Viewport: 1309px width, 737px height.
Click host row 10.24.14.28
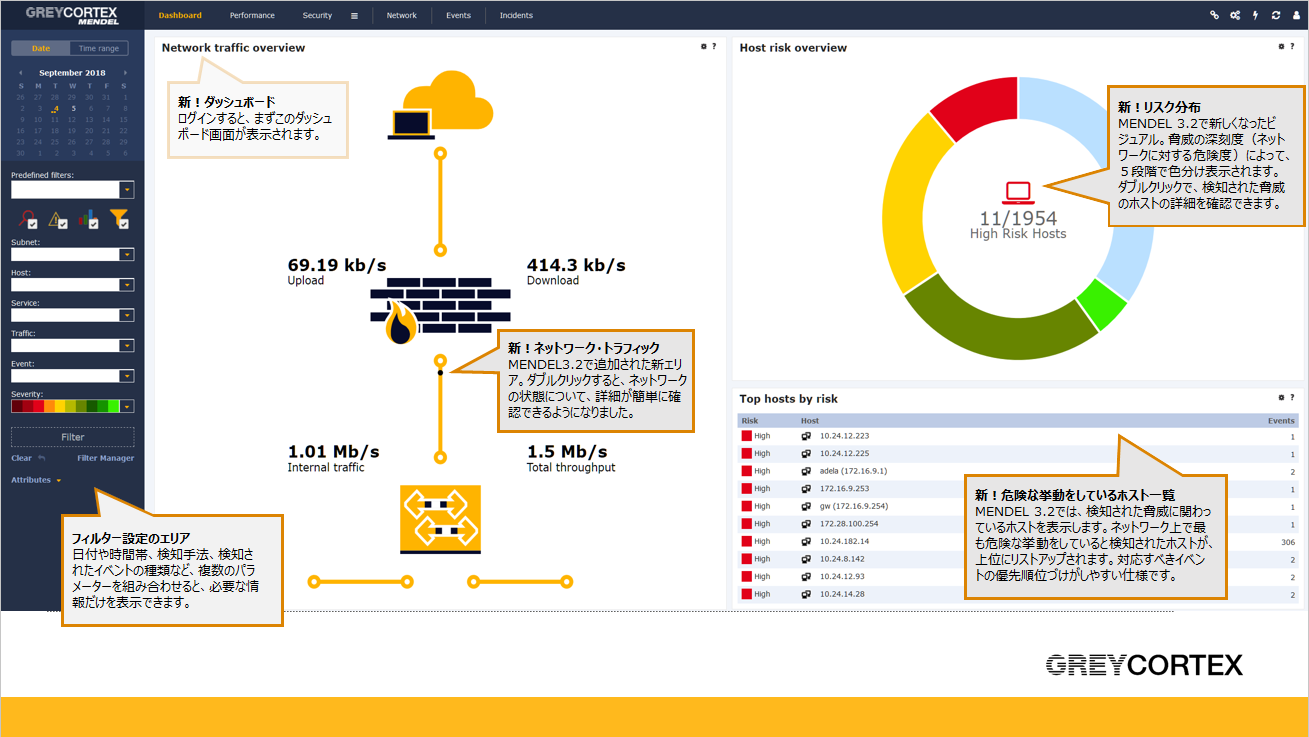(x=1018, y=594)
